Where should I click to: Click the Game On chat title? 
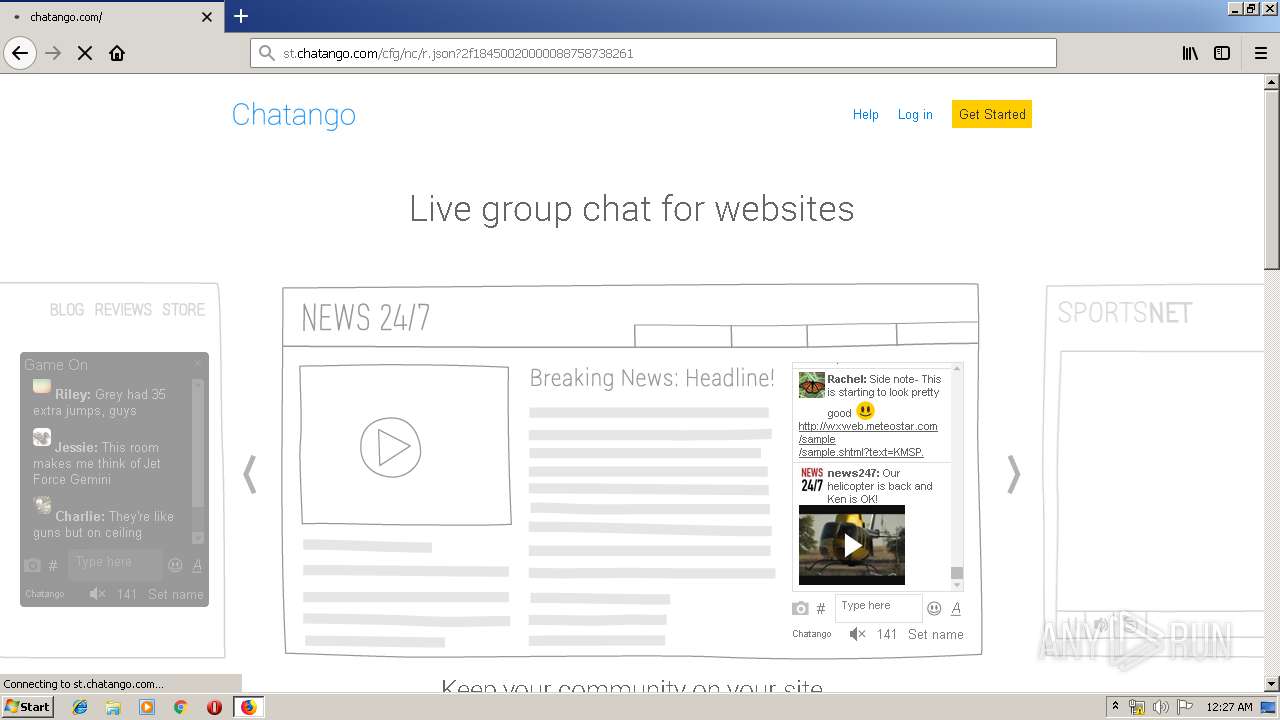[x=56, y=365]
